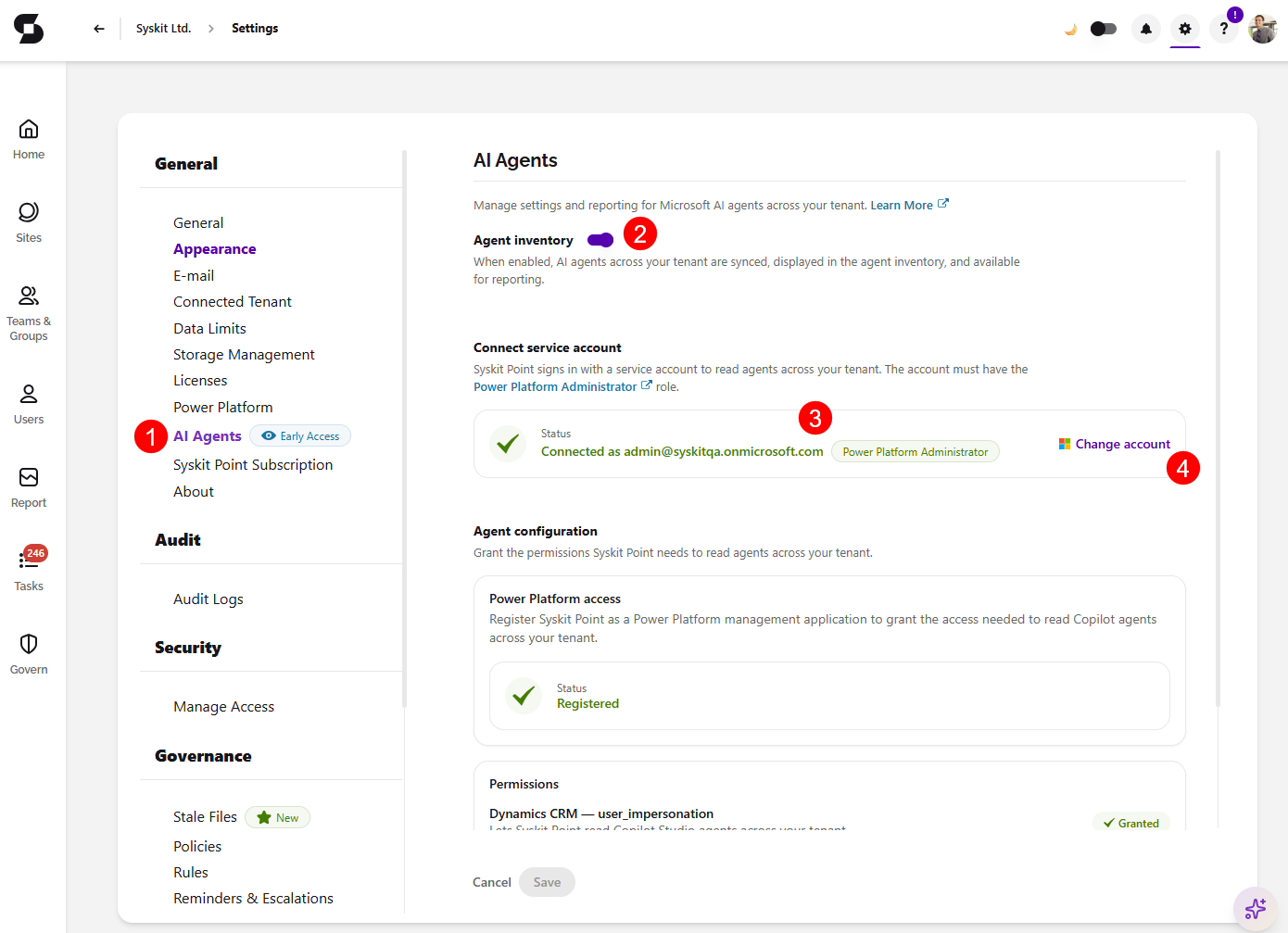
Task: Click external link icon after Power Platform Administrator
Action: [647, 385]
